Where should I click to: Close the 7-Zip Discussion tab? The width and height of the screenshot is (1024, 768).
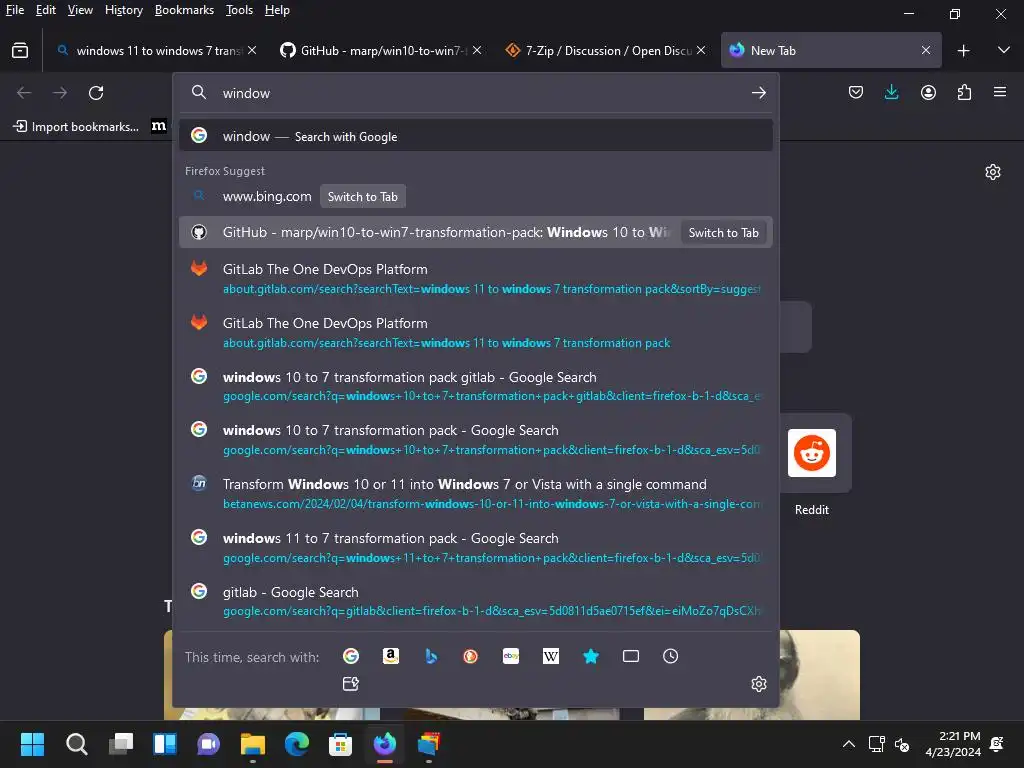[701, 50]
